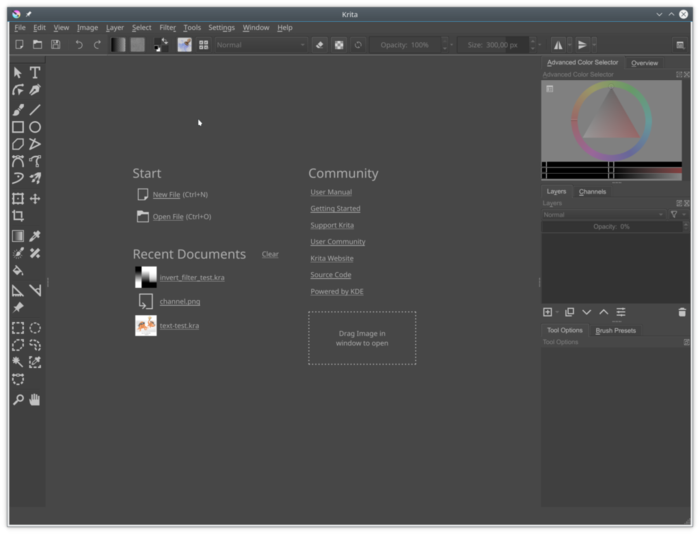This screenshot has width=700, height=534.
Task: Expand the add layer dropdown arrow
Action: [559, 312]
